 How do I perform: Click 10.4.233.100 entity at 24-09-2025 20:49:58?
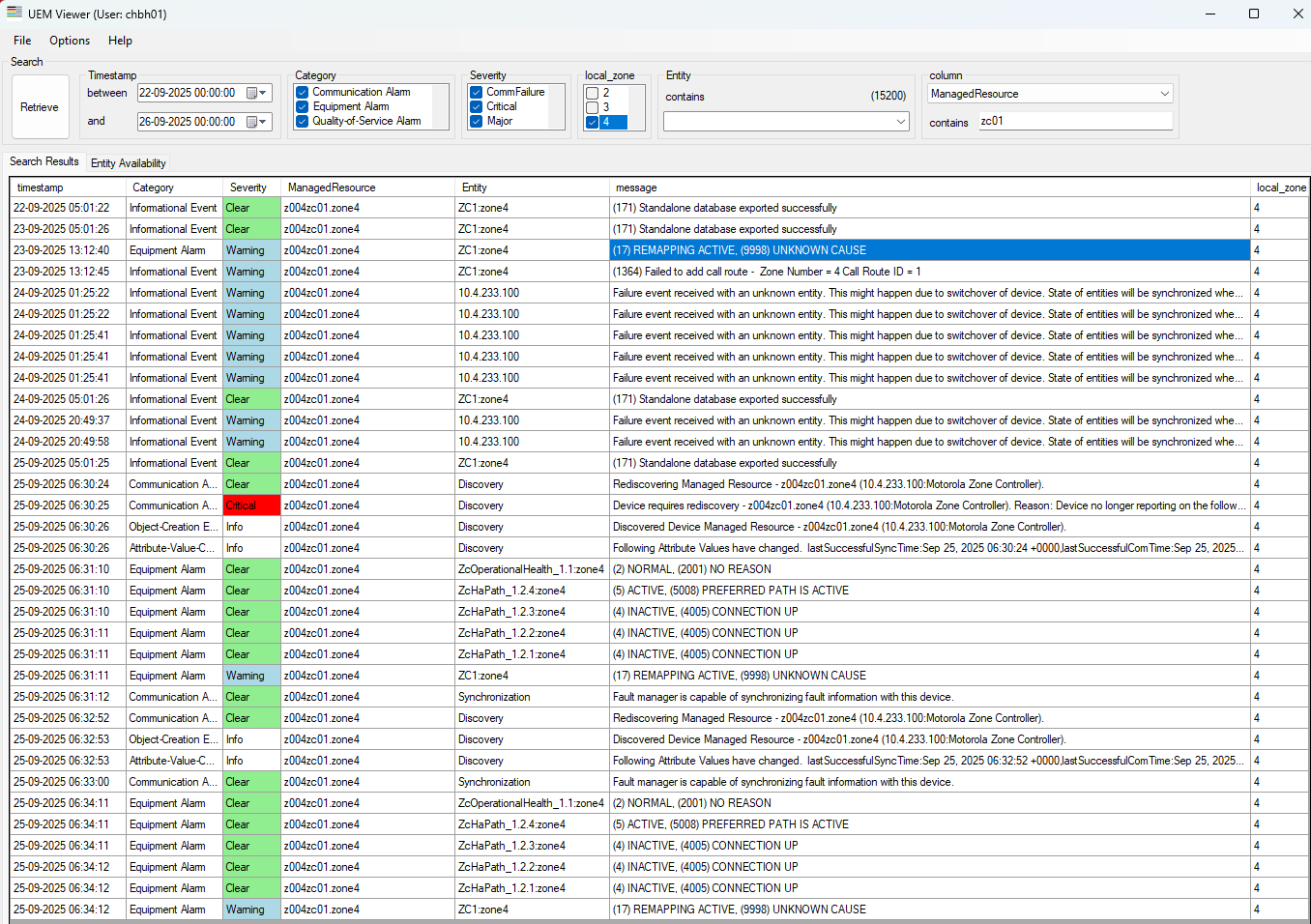click(532, 442)
